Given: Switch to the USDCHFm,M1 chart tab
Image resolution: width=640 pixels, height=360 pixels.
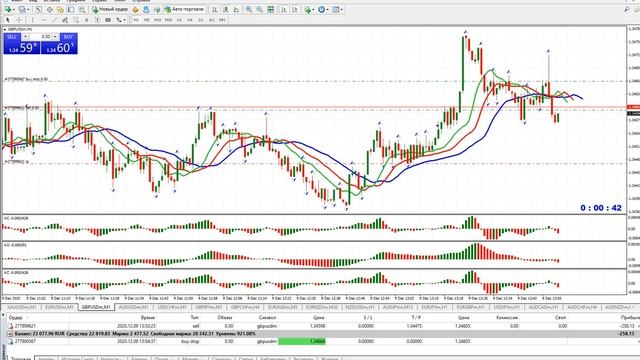Looking at the screenshot, I should tap(172, 307).
